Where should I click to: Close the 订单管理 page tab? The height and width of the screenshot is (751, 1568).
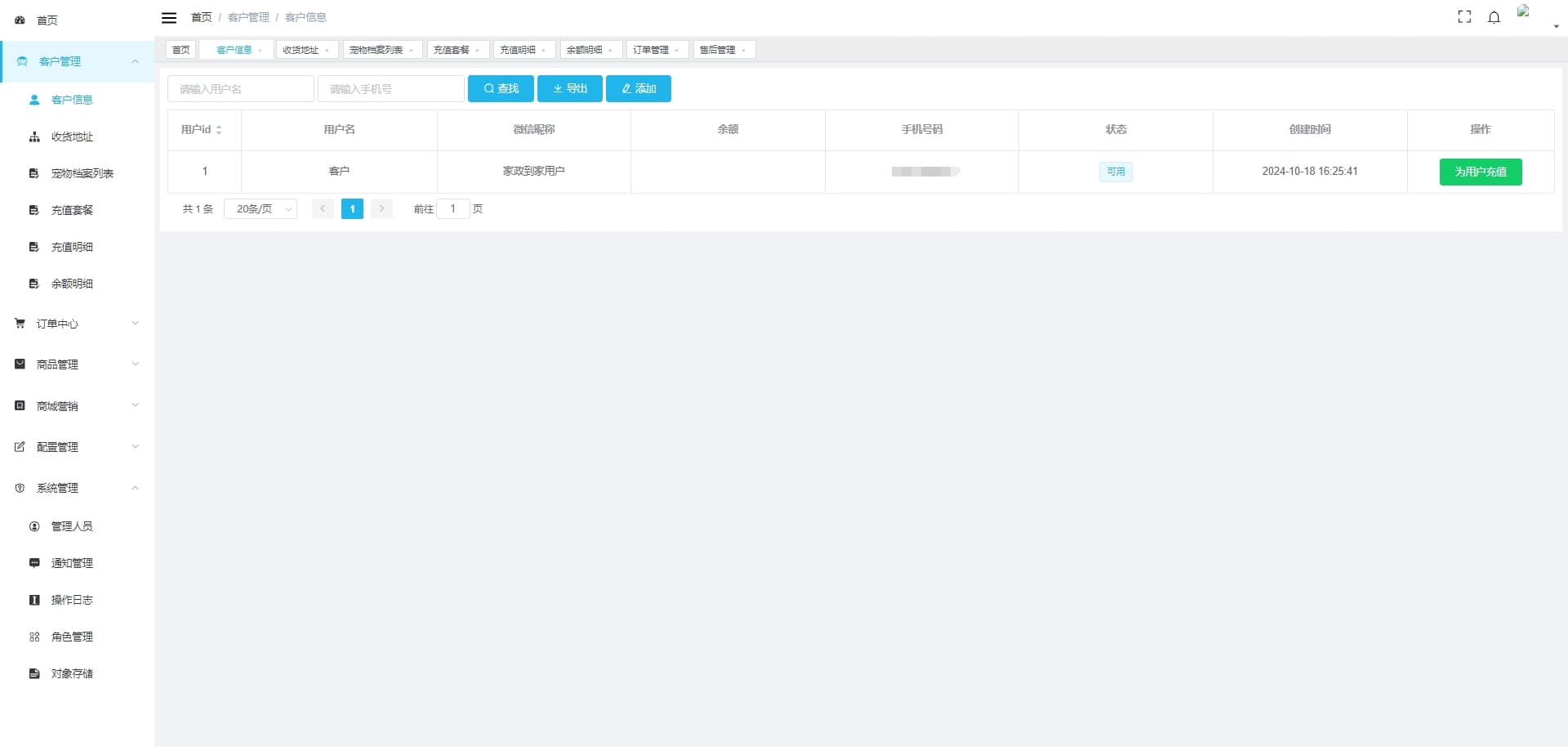coord(677,51)
